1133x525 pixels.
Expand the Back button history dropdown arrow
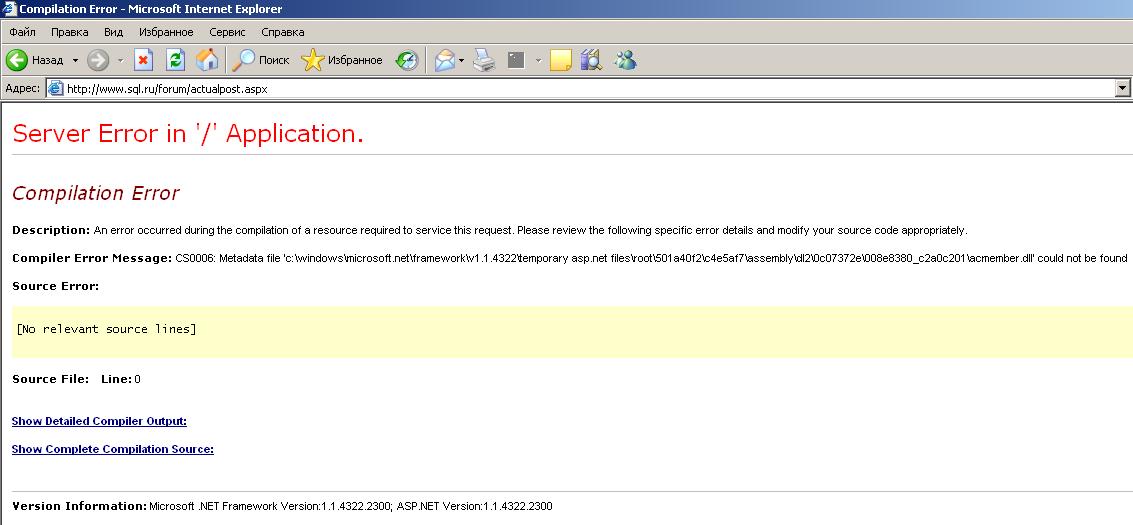click(x=75, y=60)
